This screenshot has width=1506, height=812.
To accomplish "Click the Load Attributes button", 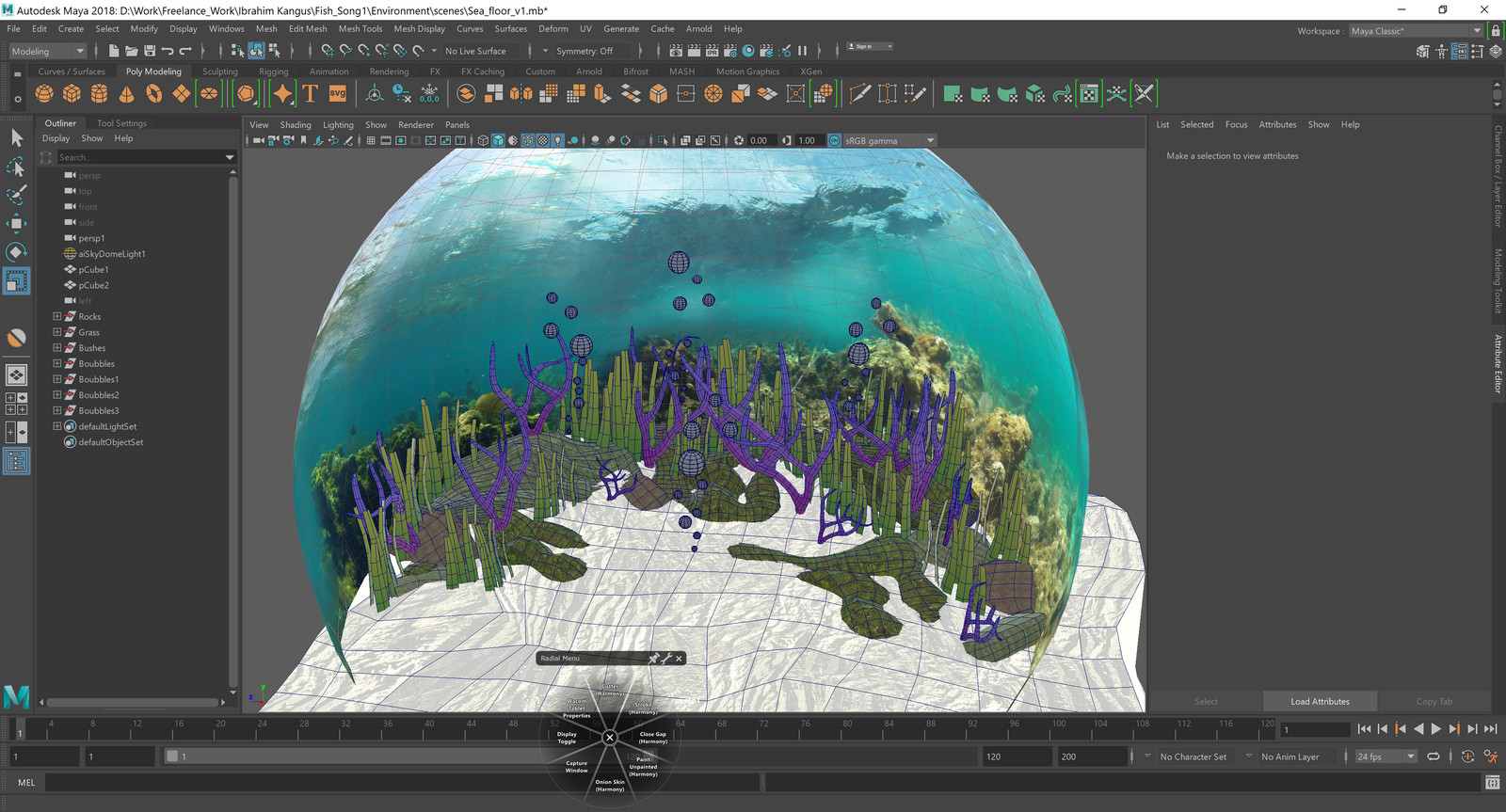I will tap(1320, 701).
